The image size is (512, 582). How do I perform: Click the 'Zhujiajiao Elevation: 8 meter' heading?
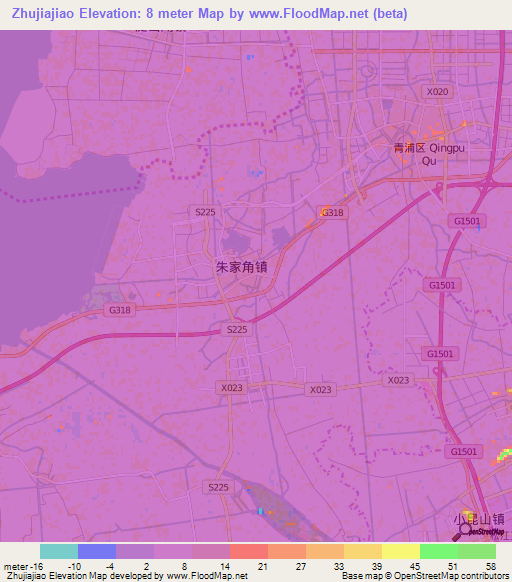pyautogui.click(x=102, y=14)
